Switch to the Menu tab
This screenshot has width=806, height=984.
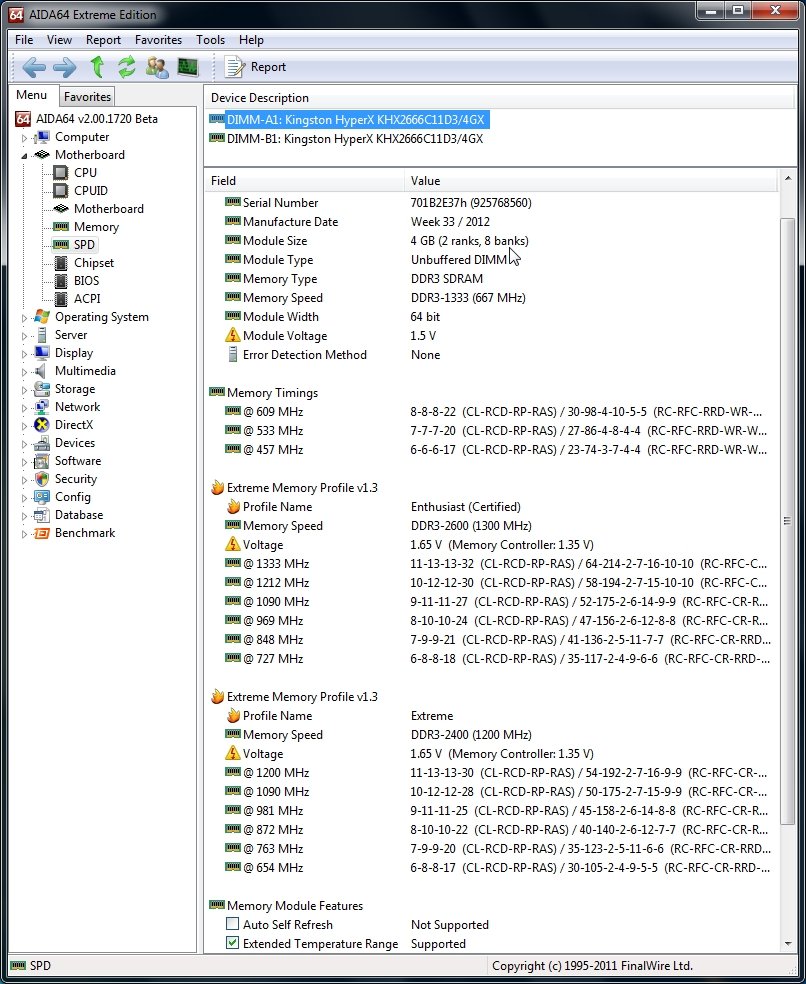[x=31, y=95]
